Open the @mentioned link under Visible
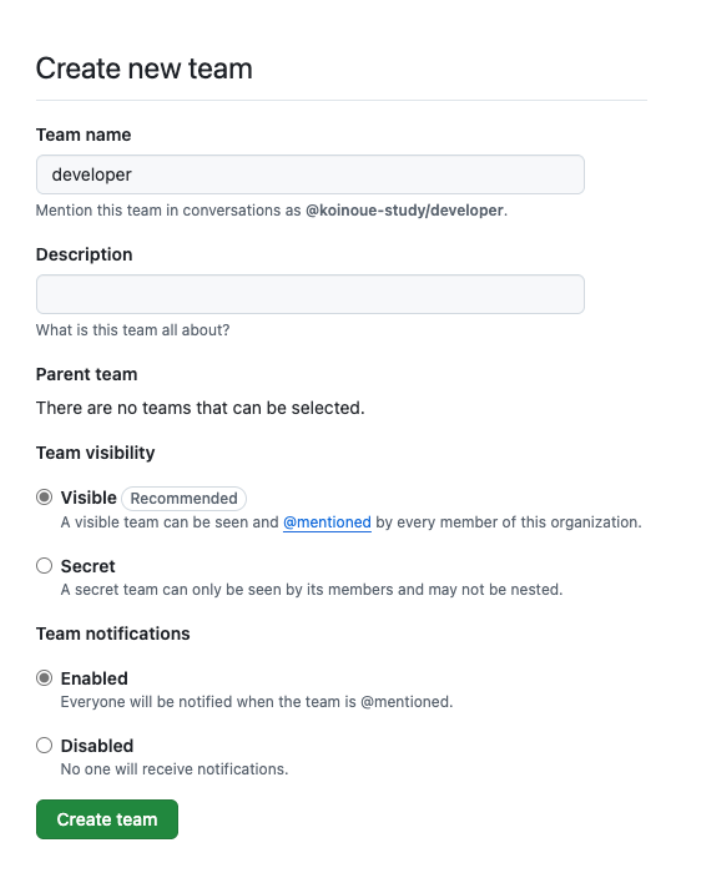The width and height of the screenshot is (712, 884). [327, 522]
